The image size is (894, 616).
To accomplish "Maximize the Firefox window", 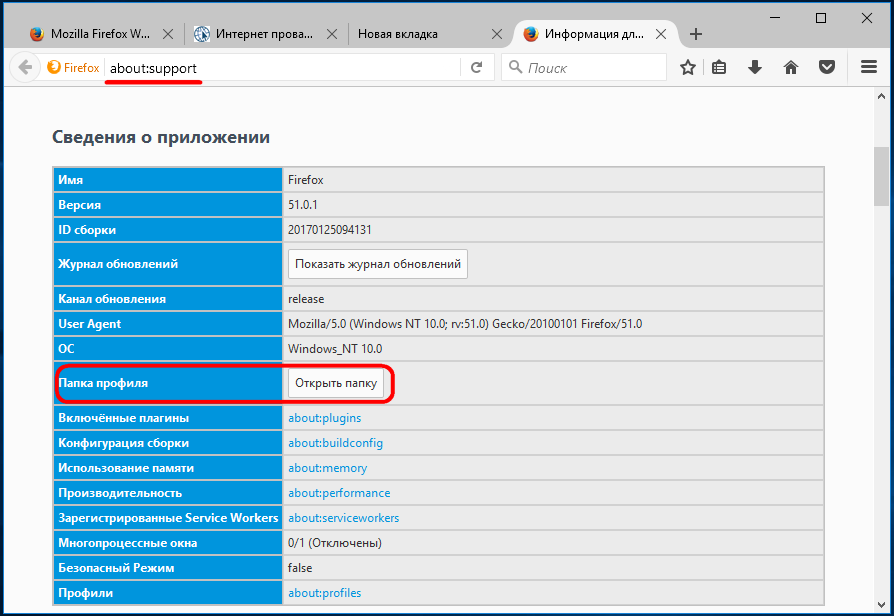I will (x=820, y=18).
